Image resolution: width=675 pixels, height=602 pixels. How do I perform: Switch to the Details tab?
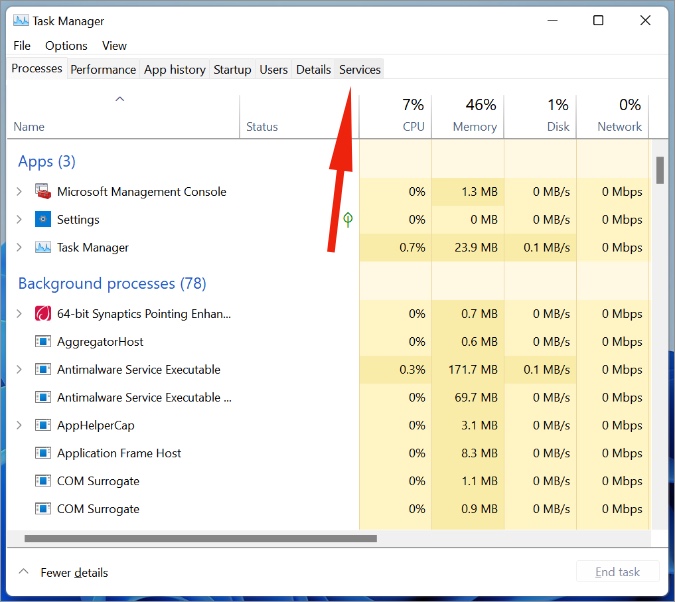click(313, 69)
